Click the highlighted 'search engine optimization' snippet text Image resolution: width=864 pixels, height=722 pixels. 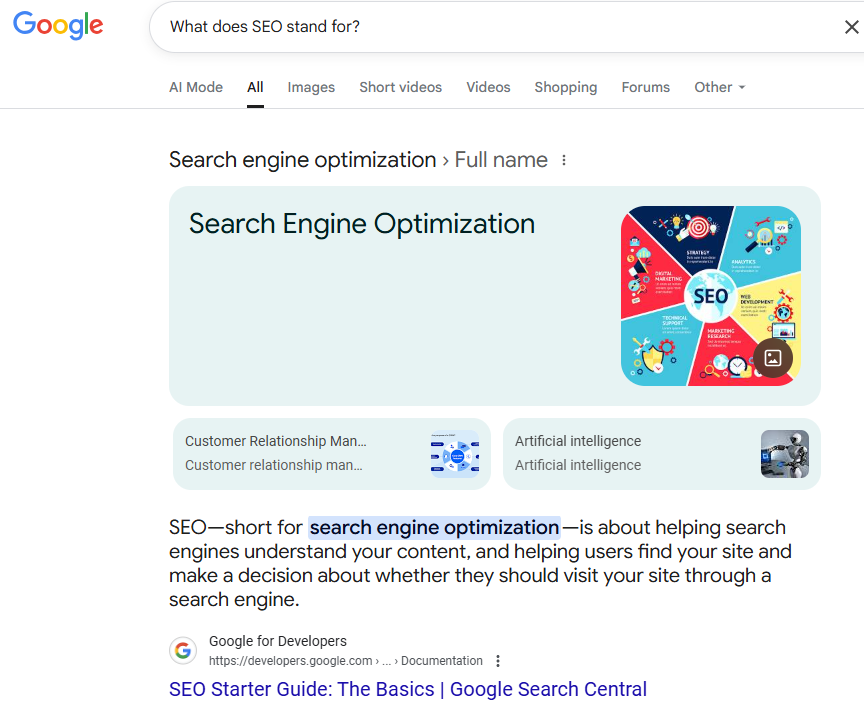point(434,527)
